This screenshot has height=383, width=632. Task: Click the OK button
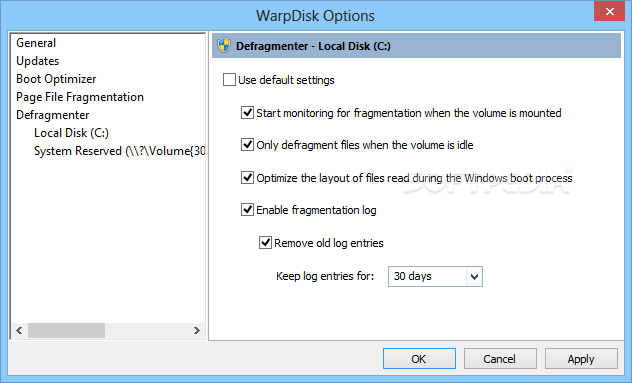419,359
